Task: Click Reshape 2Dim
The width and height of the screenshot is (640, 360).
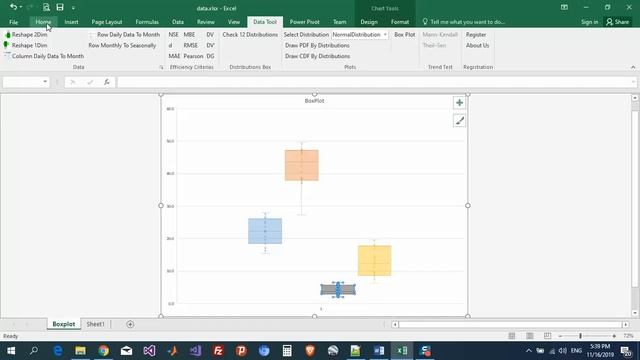Action: point(26,35)
